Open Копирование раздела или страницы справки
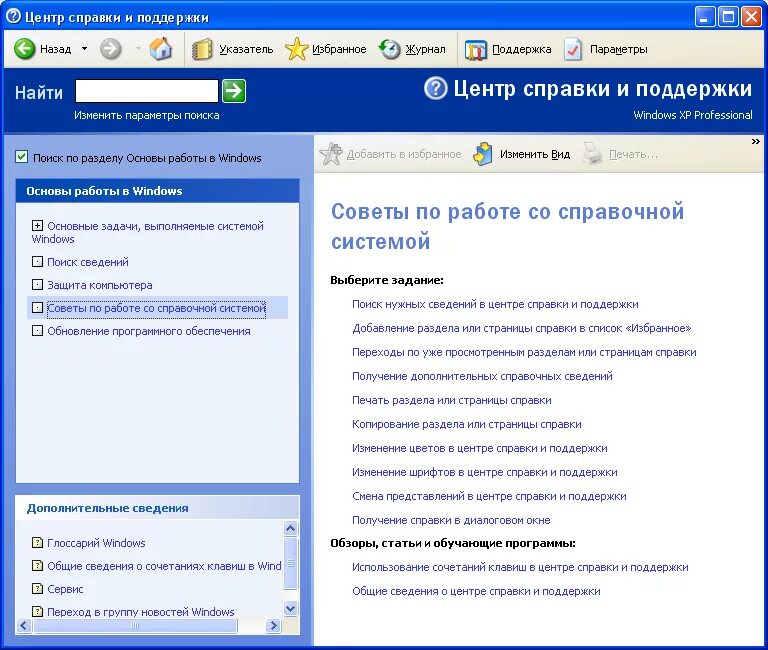Viewport: 768px width, 650px height. [467, 424]
